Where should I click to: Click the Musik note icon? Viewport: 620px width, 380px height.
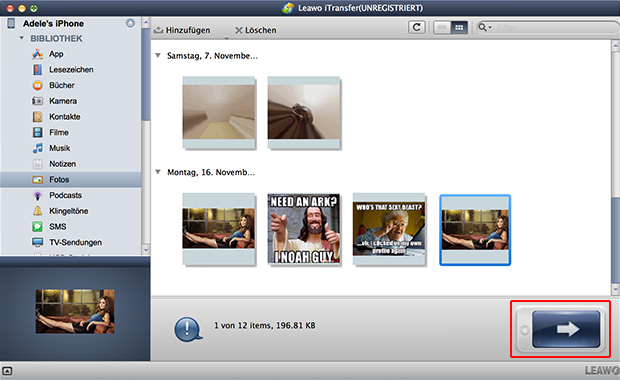click(x=38, y=148)
